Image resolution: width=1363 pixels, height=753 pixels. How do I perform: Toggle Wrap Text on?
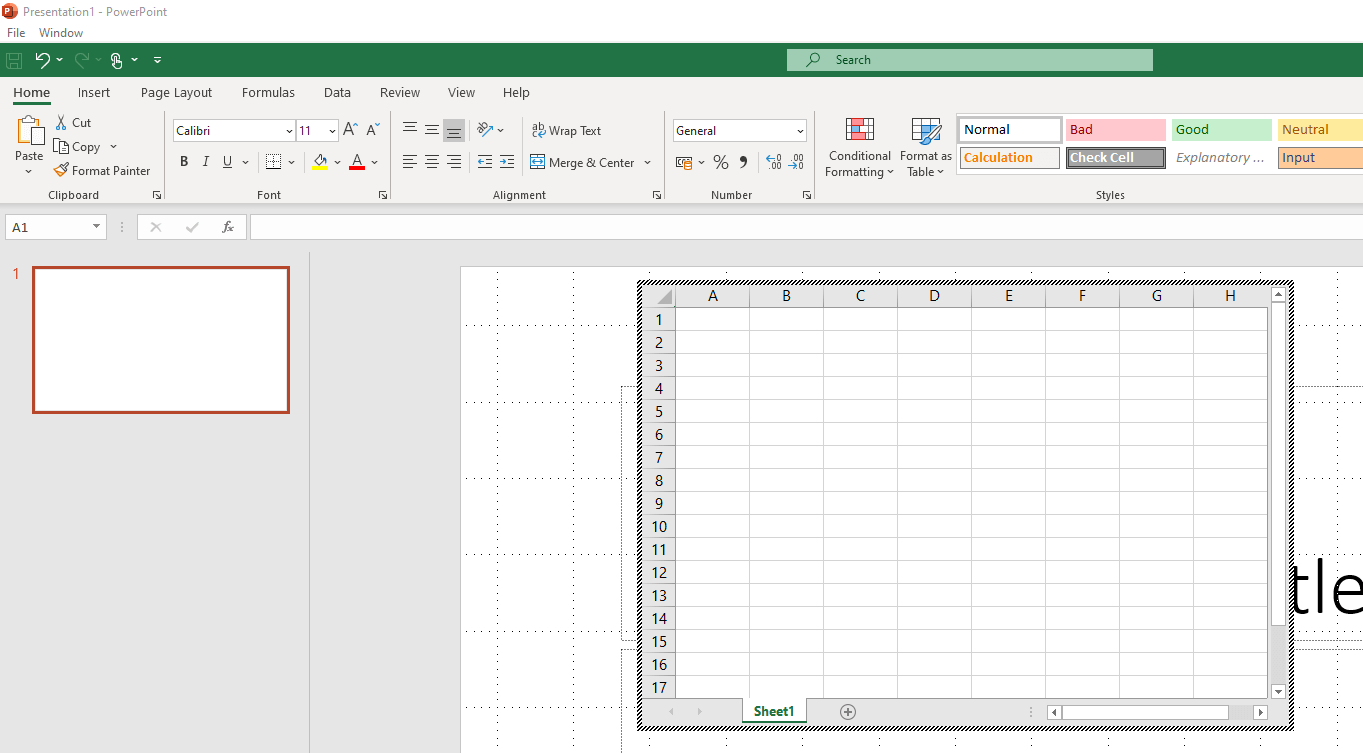pos(567,130)
